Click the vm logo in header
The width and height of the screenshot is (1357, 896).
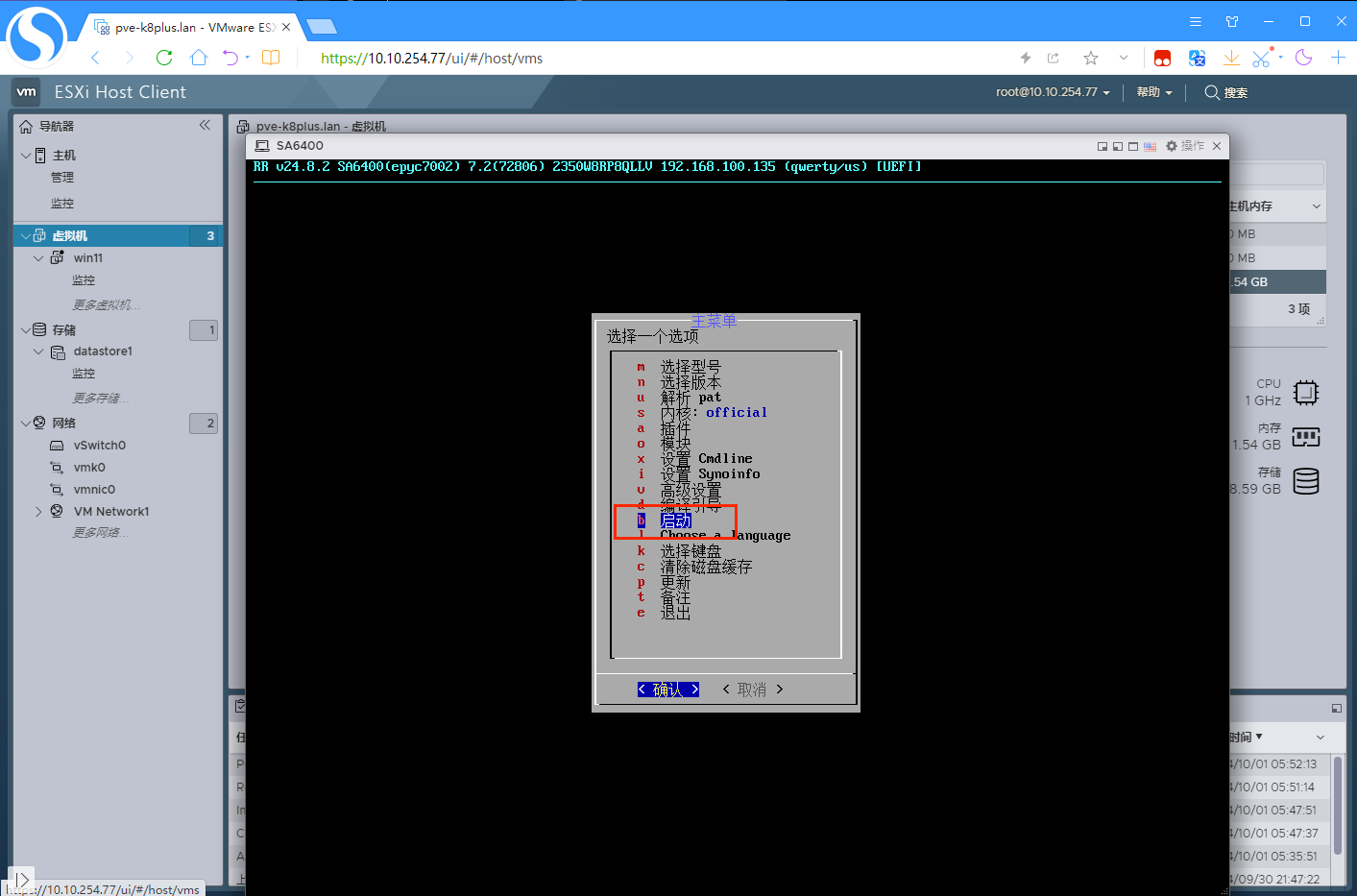click(x=26, y=92)
